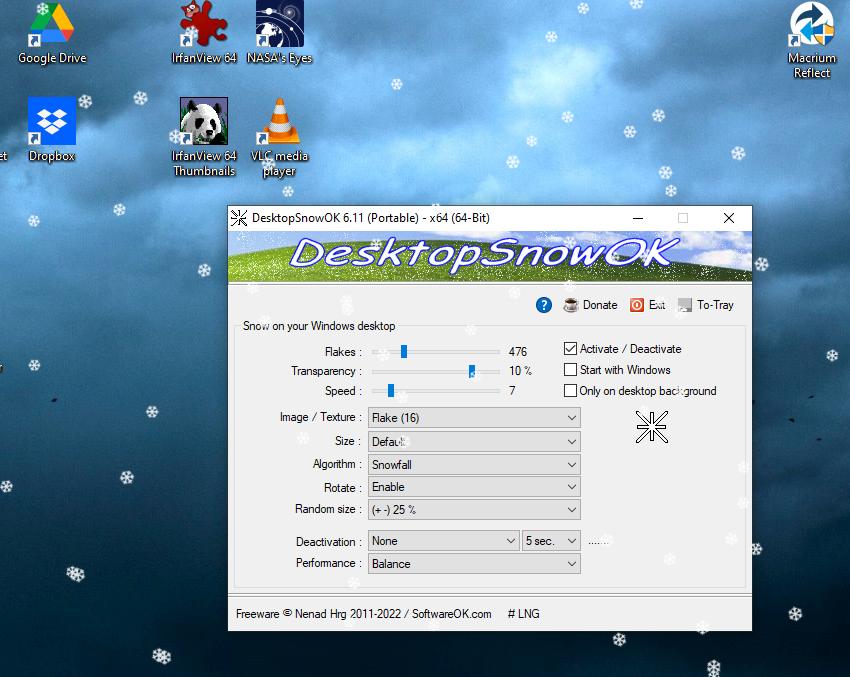
Task: Click the Flakes slider handle
Action: [x=404, y=352]
